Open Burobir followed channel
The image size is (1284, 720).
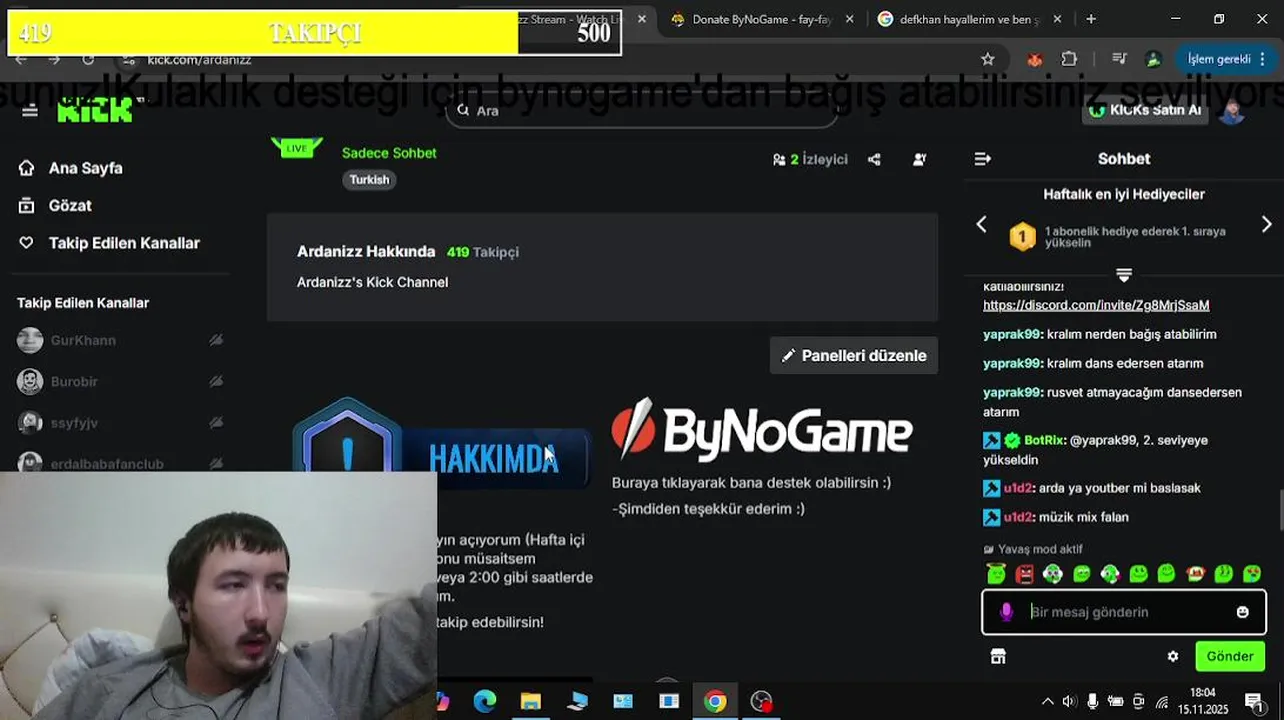[x=74, y=382]
